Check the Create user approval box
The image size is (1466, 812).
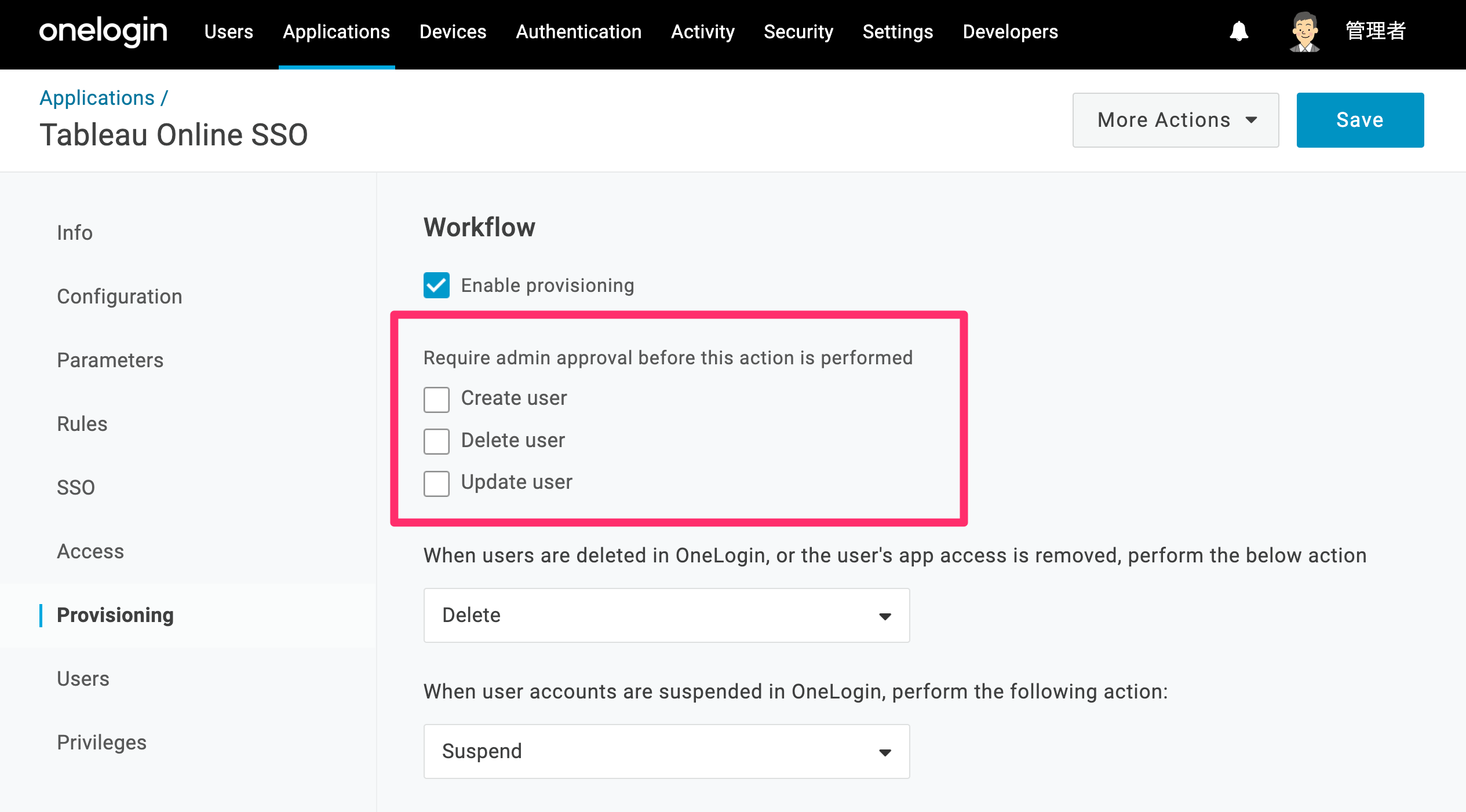point(436,400)
